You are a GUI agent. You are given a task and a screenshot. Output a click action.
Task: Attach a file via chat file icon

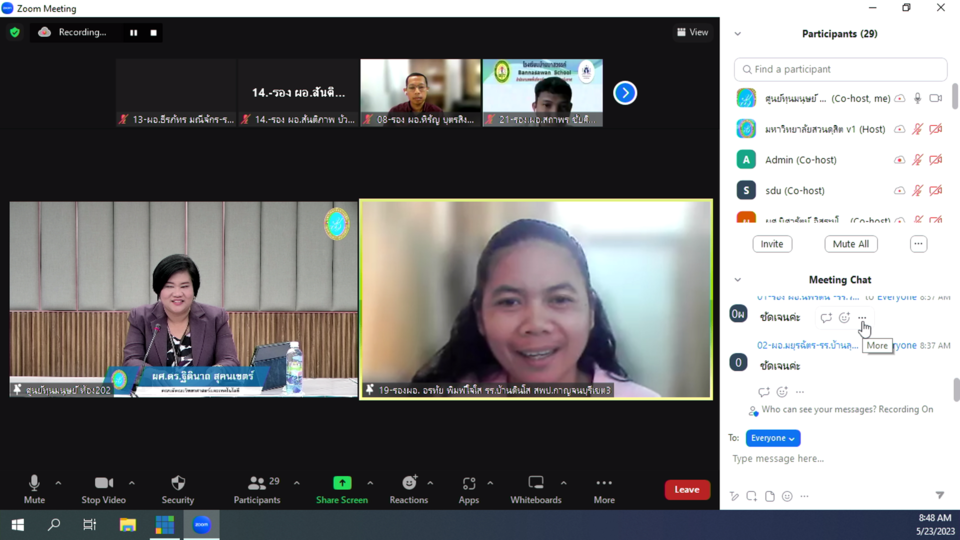(770, 496)
